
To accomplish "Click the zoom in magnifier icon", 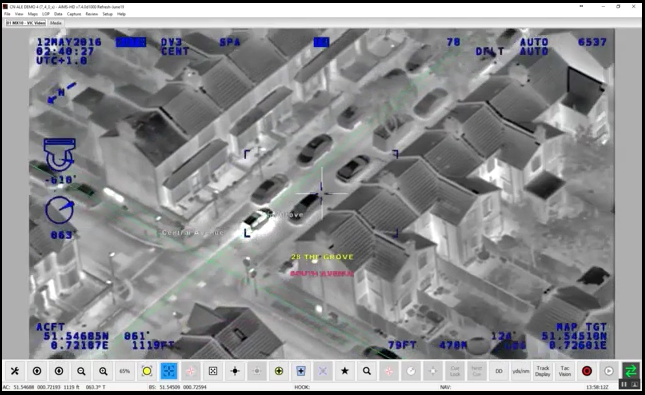I will 103,371.
